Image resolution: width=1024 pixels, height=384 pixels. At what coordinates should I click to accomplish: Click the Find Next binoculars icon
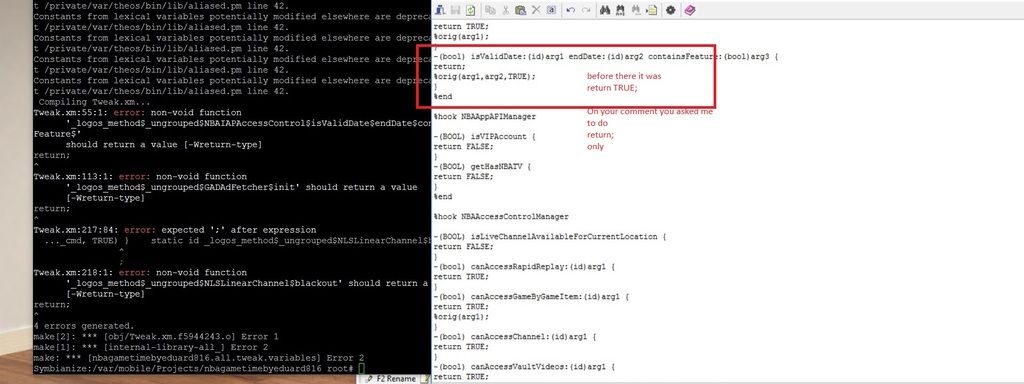click(x=636, y=10)
